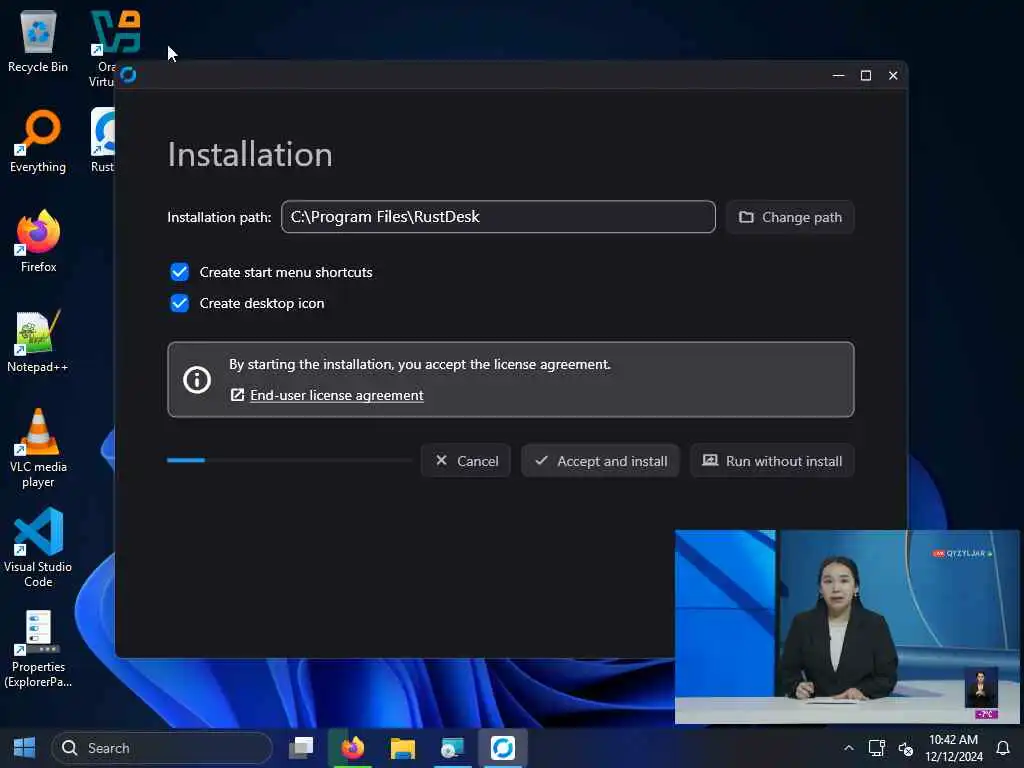Show hidden system tray icons

(x=848, y=748)
